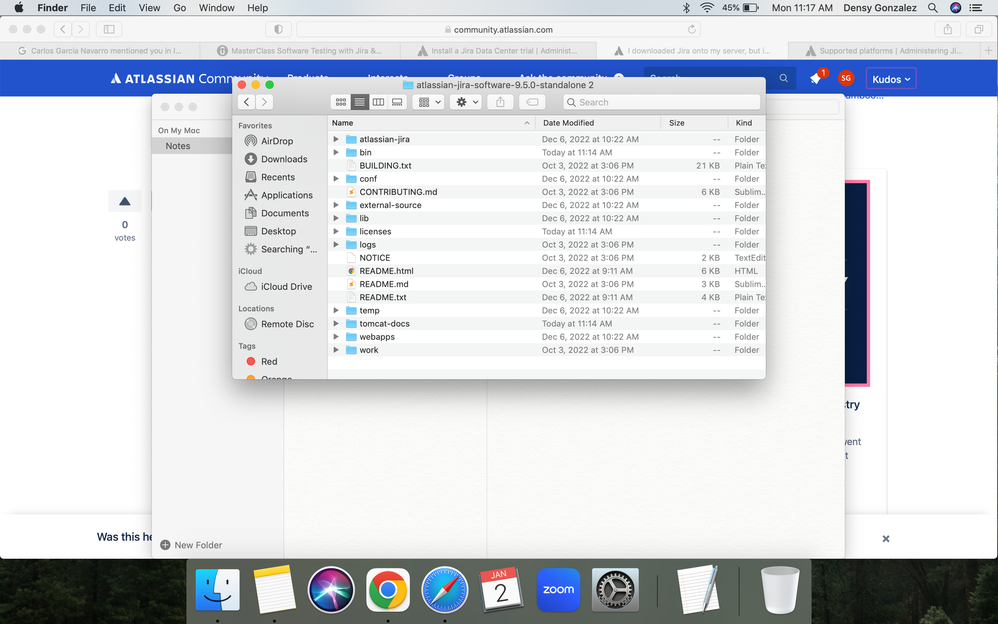Screen dimensions: 998x624
Task: Expand the atlassian-jira folder
Action: (336, 139)
